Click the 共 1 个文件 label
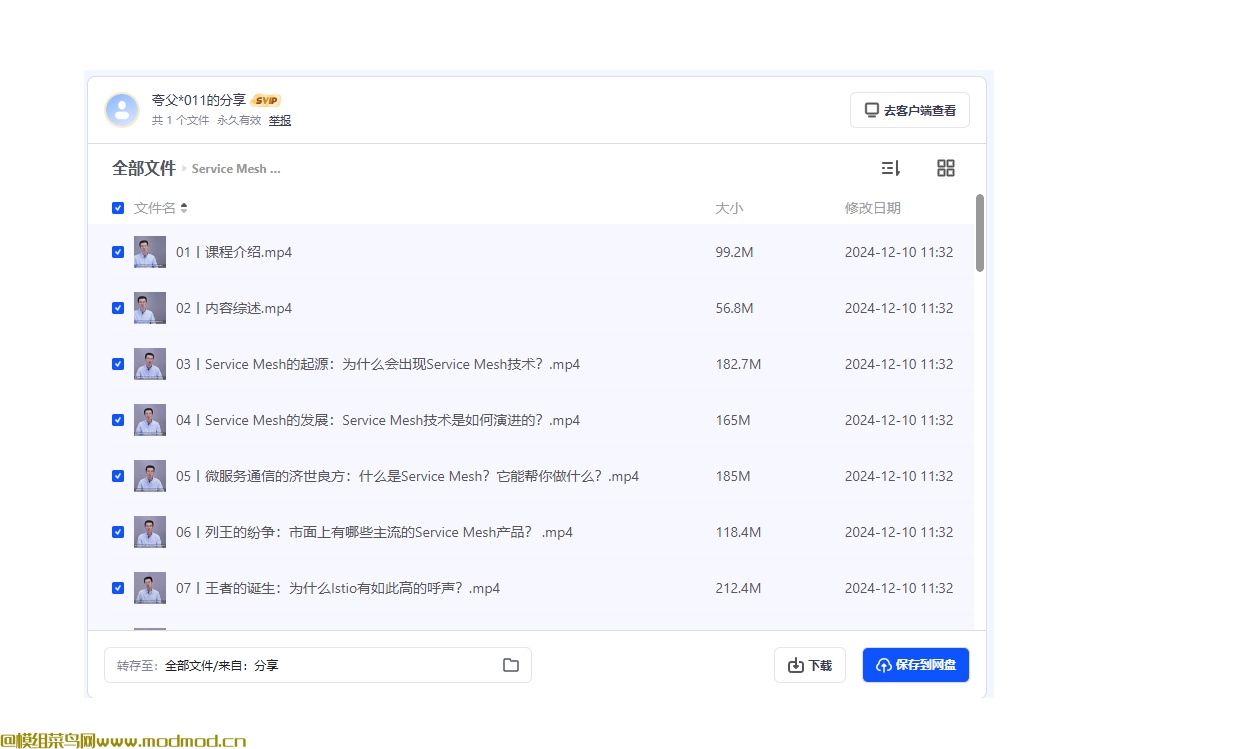The image size is (1246, 749). (180, 120)
